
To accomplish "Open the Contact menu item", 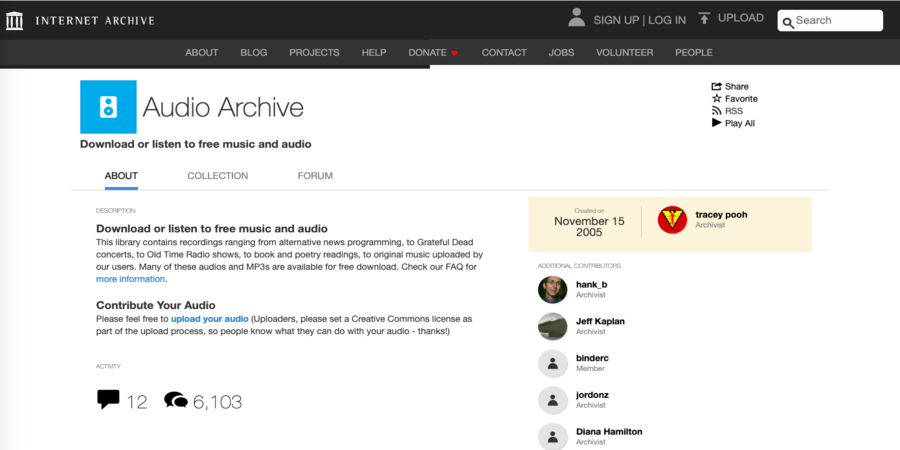I will (504, 53).
